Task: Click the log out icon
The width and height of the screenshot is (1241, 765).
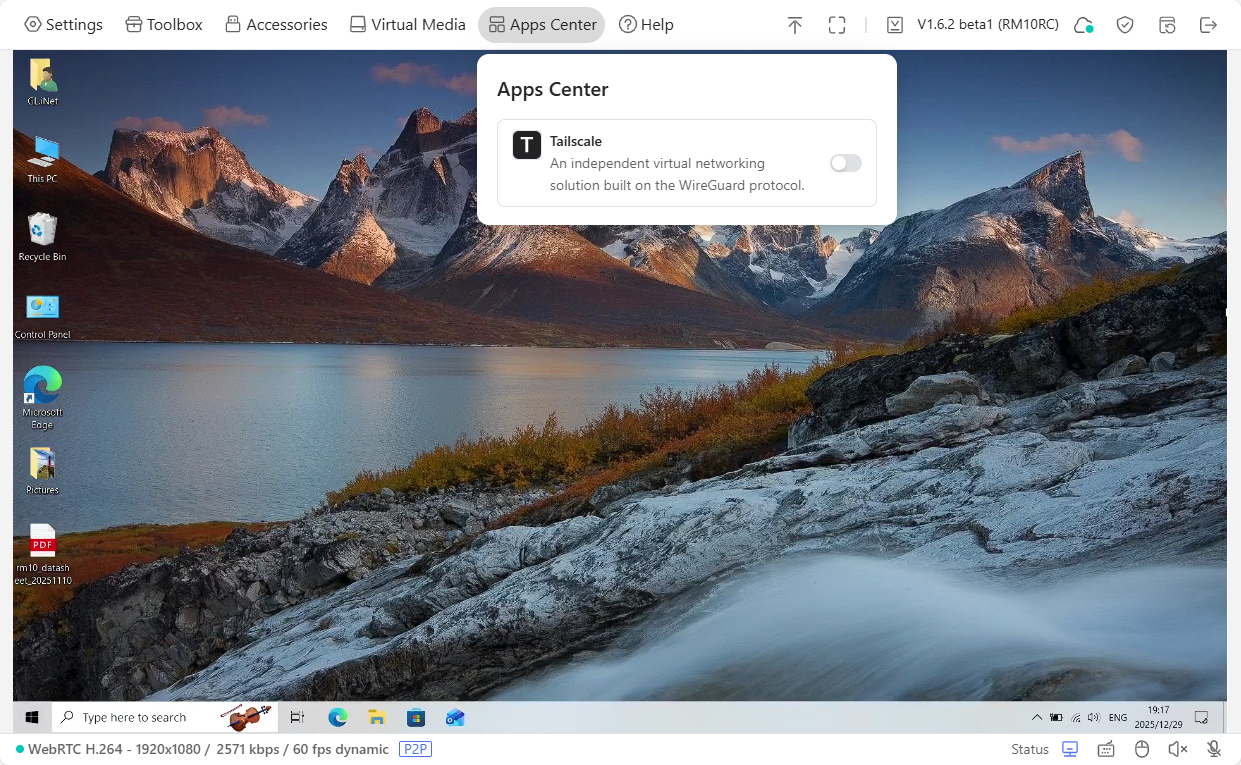Action: pyautogui.click(x=1208, y=25)
